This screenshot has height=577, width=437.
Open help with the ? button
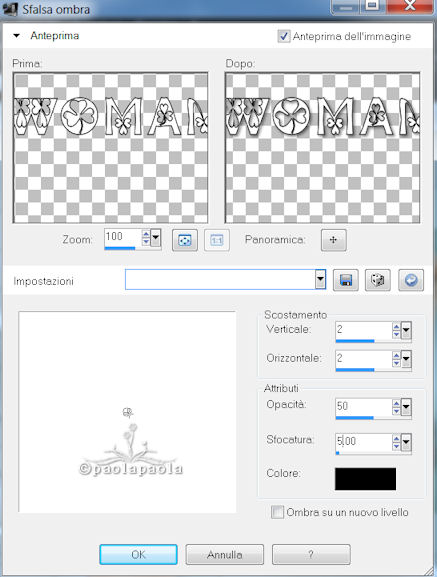[x=311, y=555]
